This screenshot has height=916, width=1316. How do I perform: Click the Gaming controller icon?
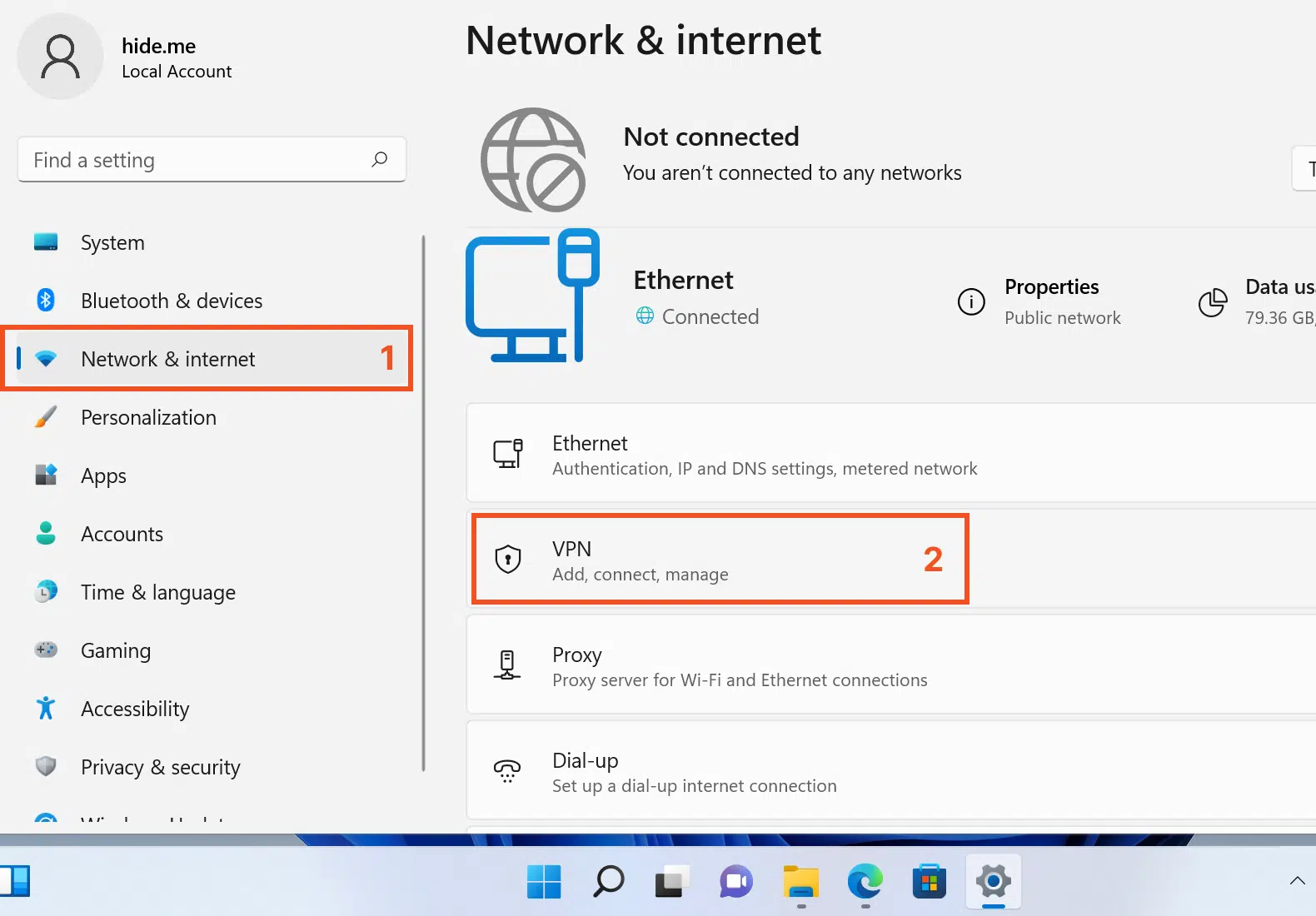pos(46,650)
